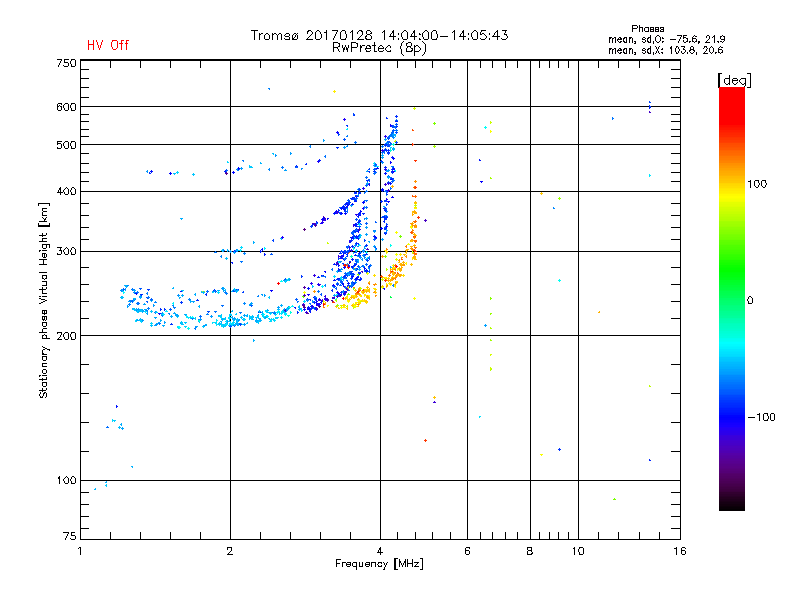The image size is (800, 600).
Task: Click the "Frequency [MHz]" axis label
Action: coord(379,564)
